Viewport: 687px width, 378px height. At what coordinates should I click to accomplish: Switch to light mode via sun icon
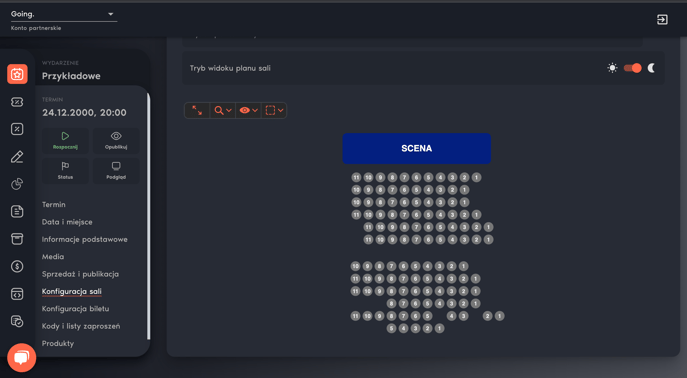(x=612, y=68)
